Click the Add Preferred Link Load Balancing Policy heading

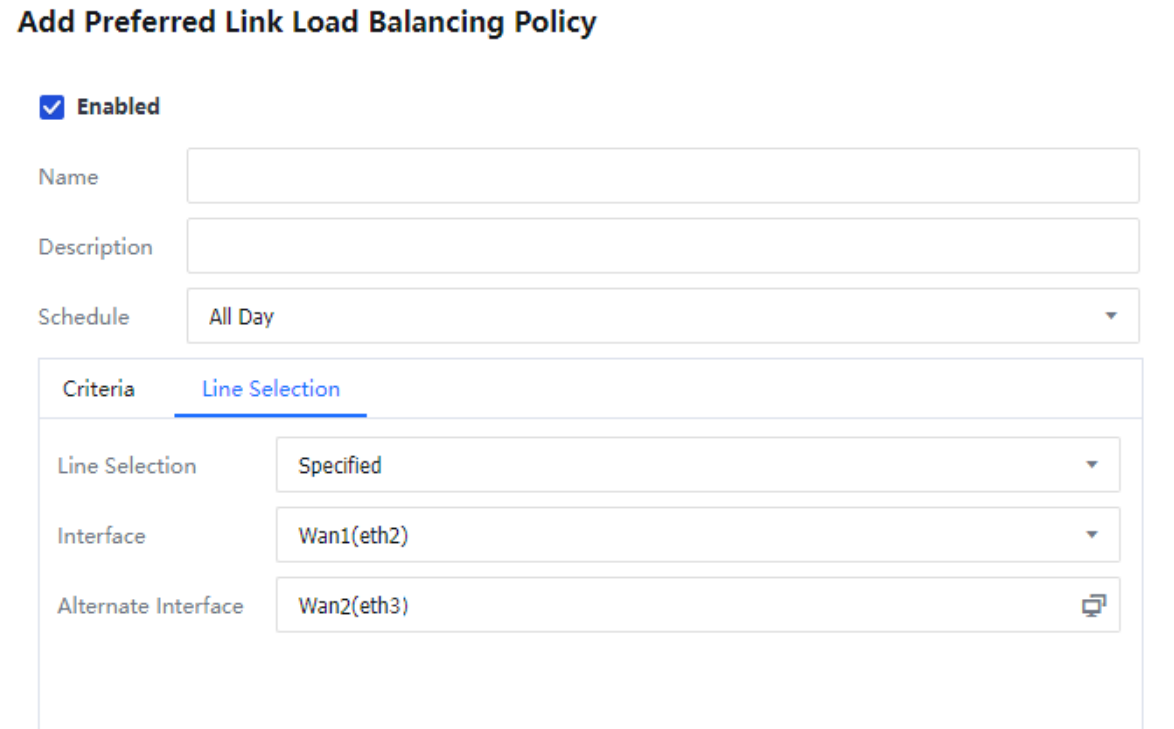point(307,22)
